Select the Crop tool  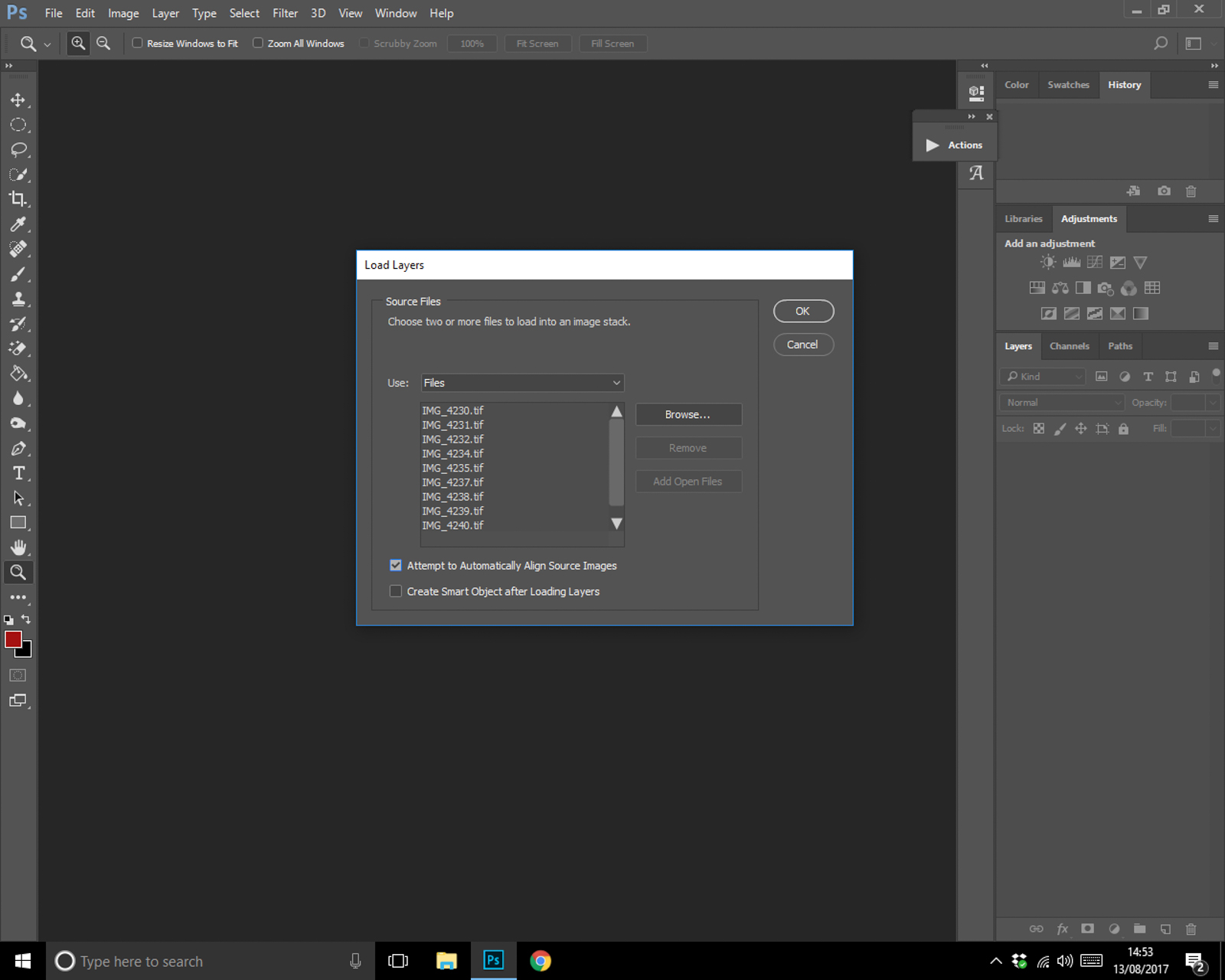click(18, 199)
